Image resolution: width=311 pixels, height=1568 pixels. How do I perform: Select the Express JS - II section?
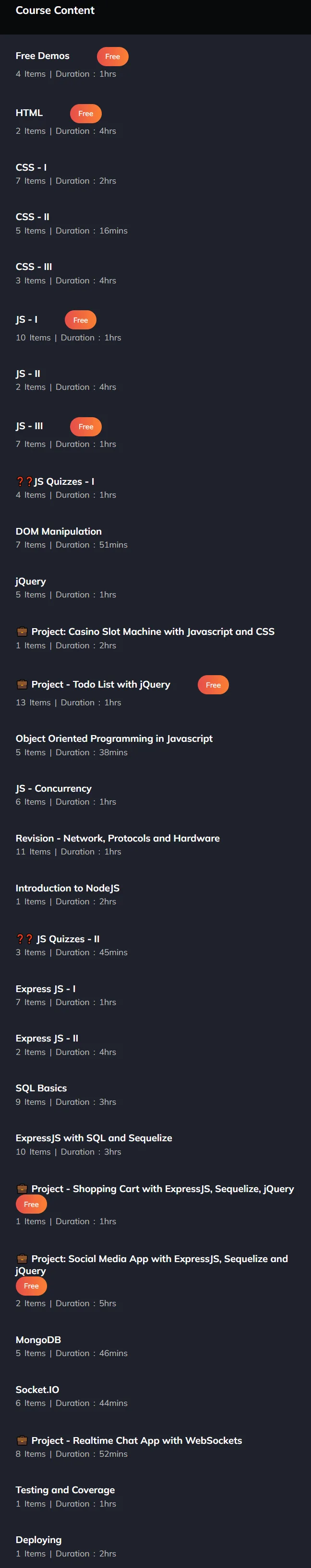(x=155, y=1044)
